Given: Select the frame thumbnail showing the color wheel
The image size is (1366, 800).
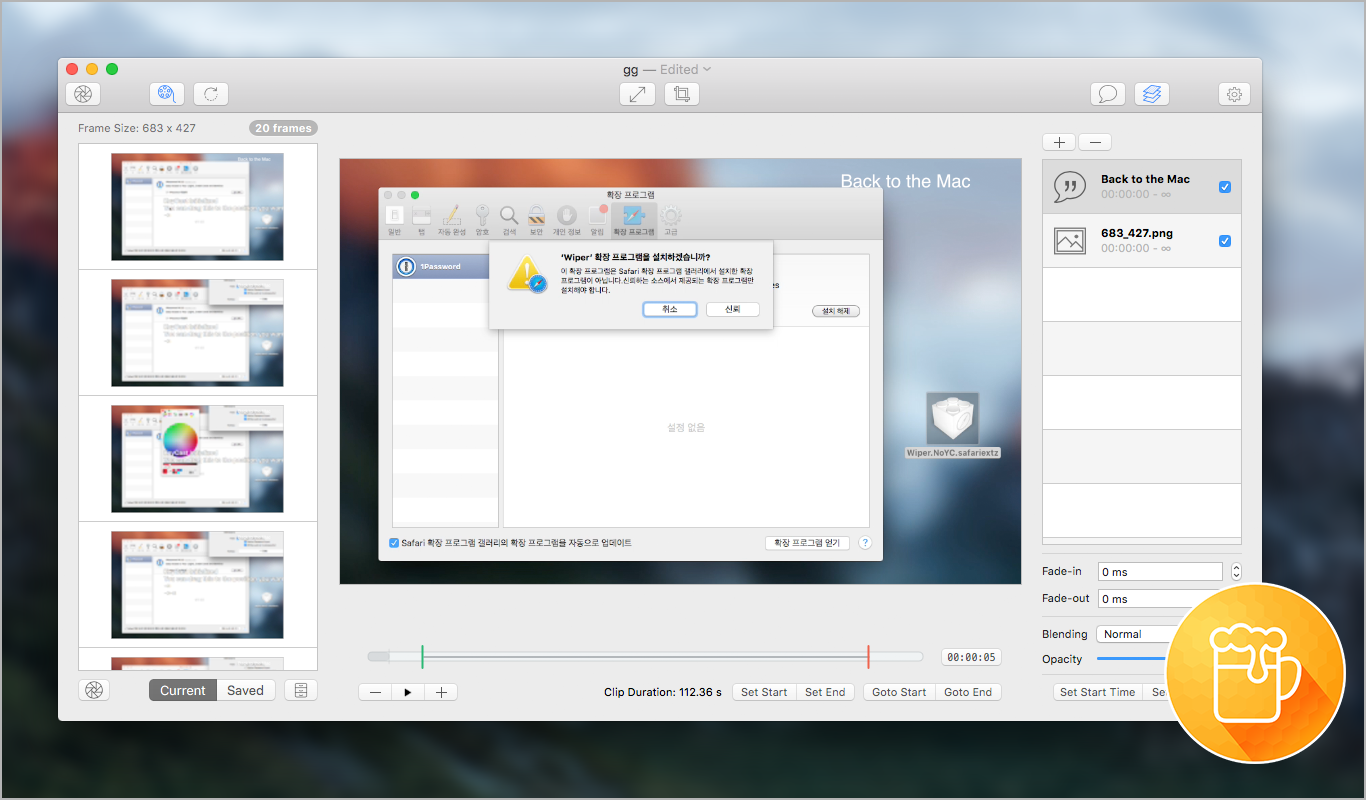Looking at the screenshot, I should (198, 458).
